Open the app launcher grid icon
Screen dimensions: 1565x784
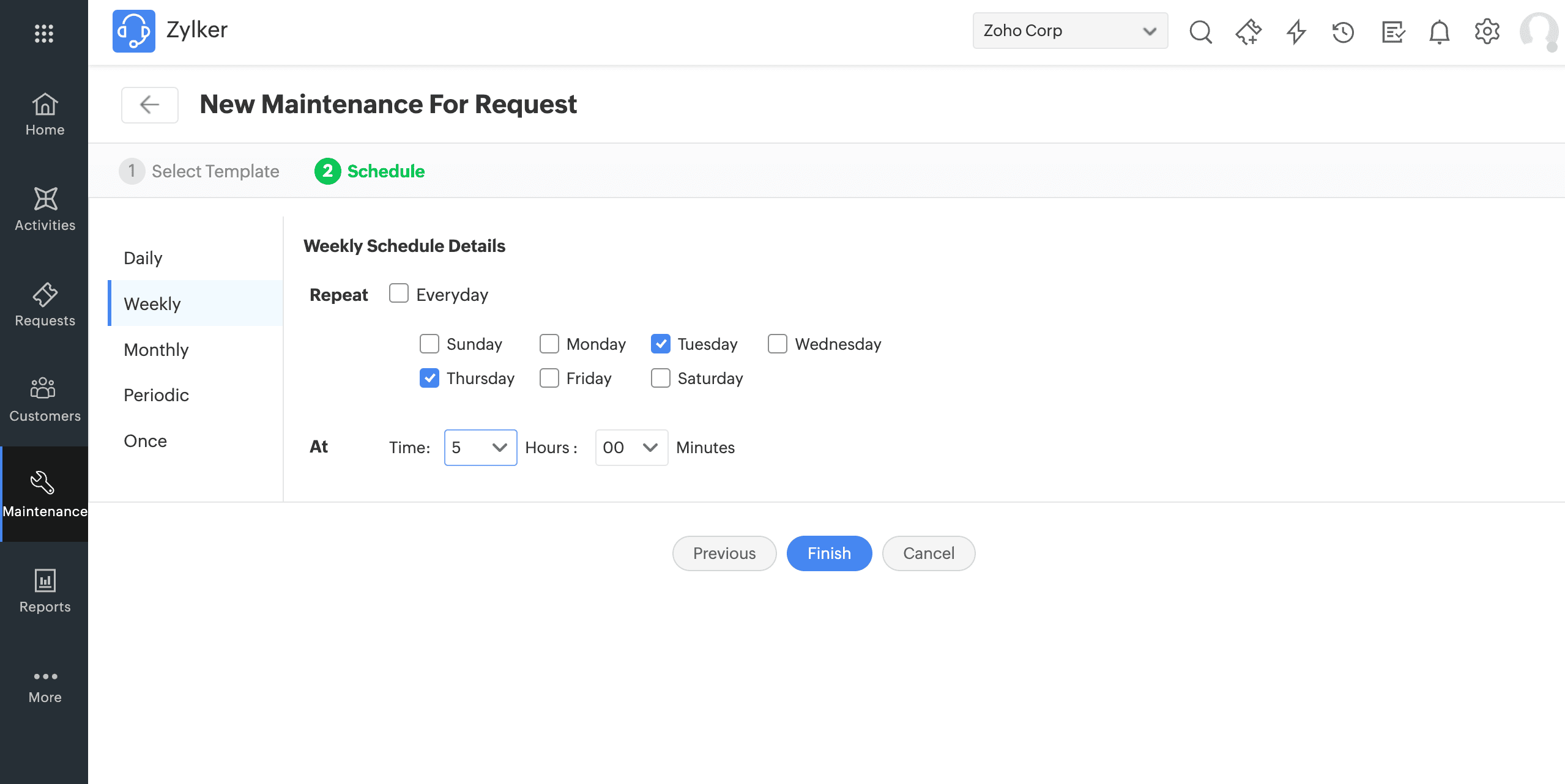click(44, 33)
